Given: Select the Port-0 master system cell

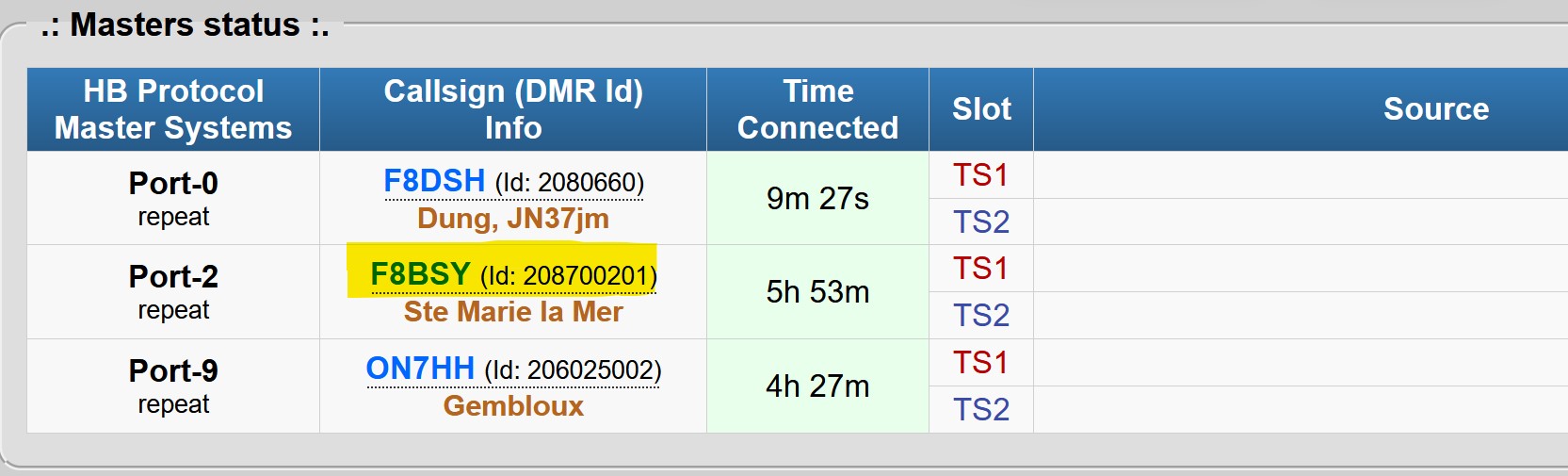Looking at the screenshot, I should pyautogui.click(x=173, y=198).
